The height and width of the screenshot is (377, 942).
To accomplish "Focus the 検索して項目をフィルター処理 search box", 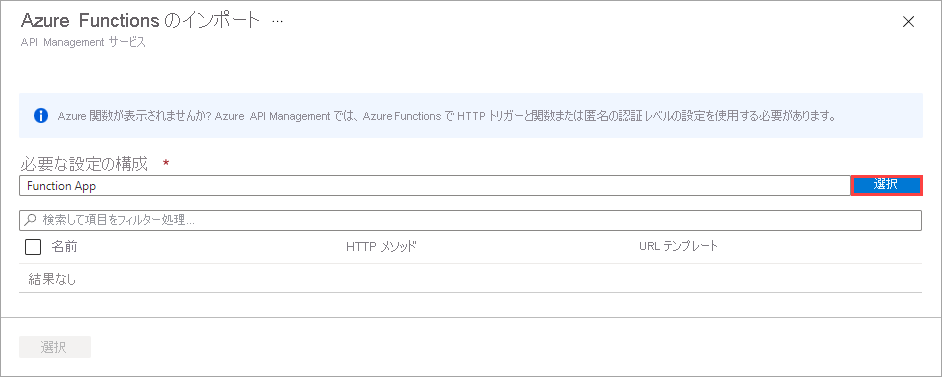I will click(470, 220).
